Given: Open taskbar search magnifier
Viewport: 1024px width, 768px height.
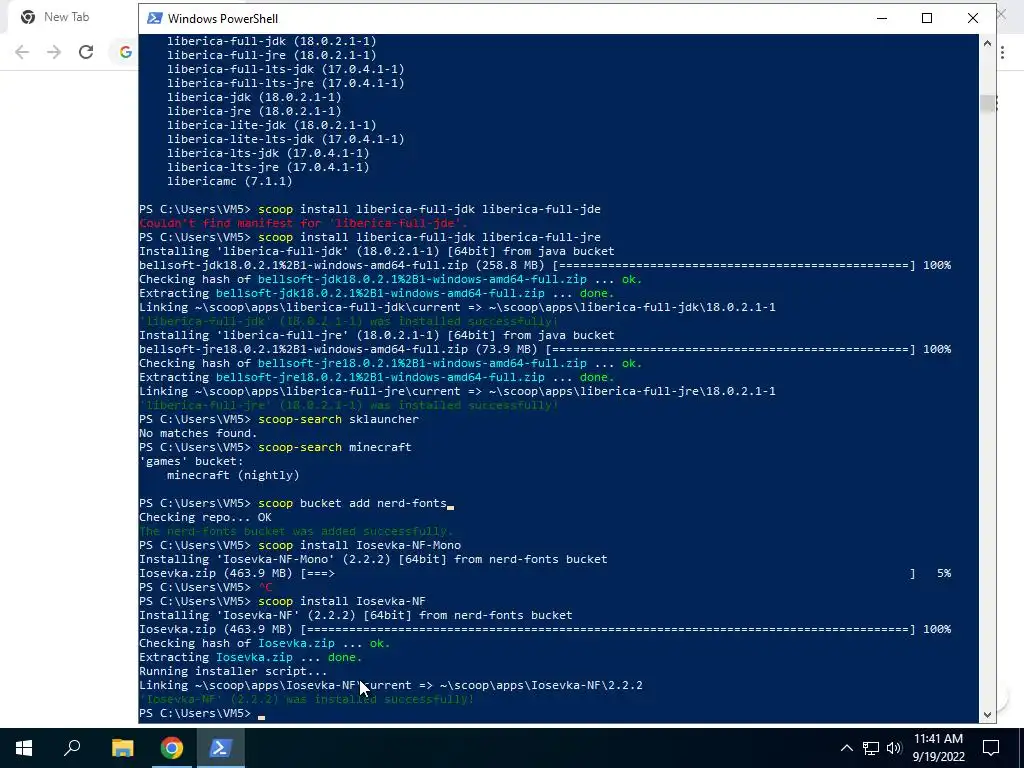Looking at the screenshot, I should 72,748.
